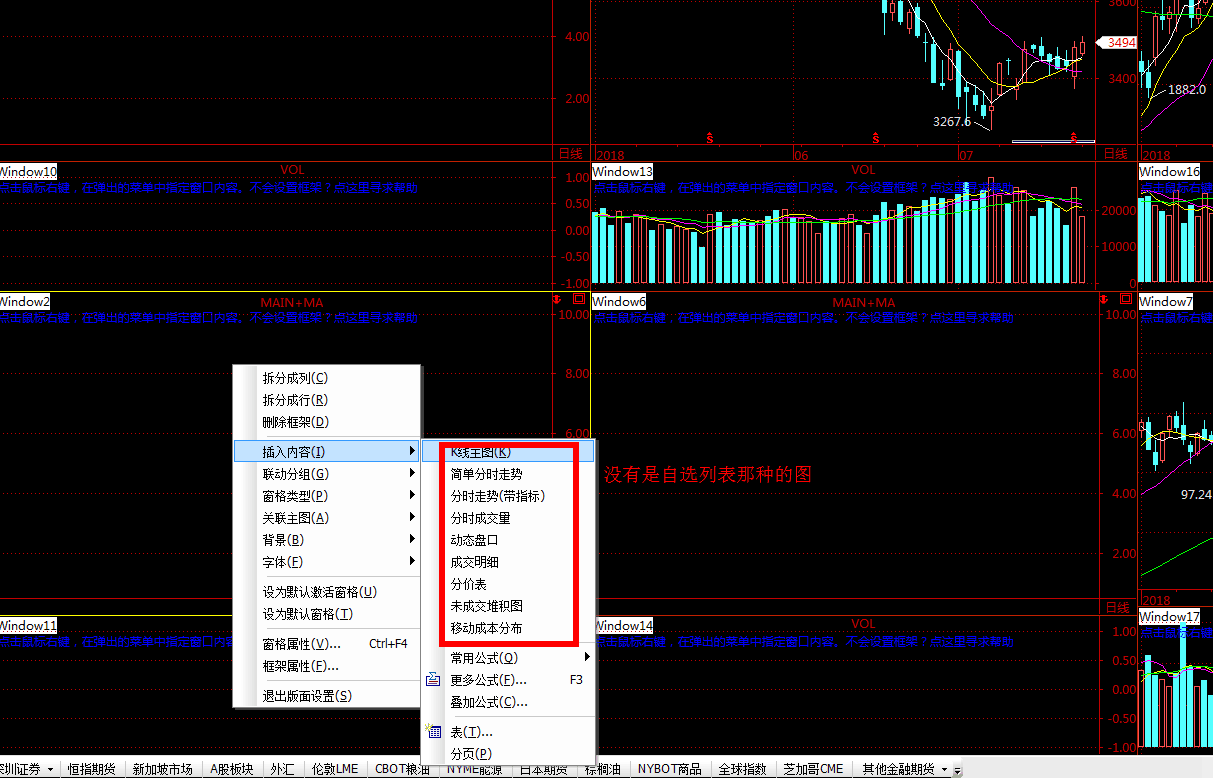Select 设为默认窗格 menu item
The image size is (1213, 778).
[327, 614]
